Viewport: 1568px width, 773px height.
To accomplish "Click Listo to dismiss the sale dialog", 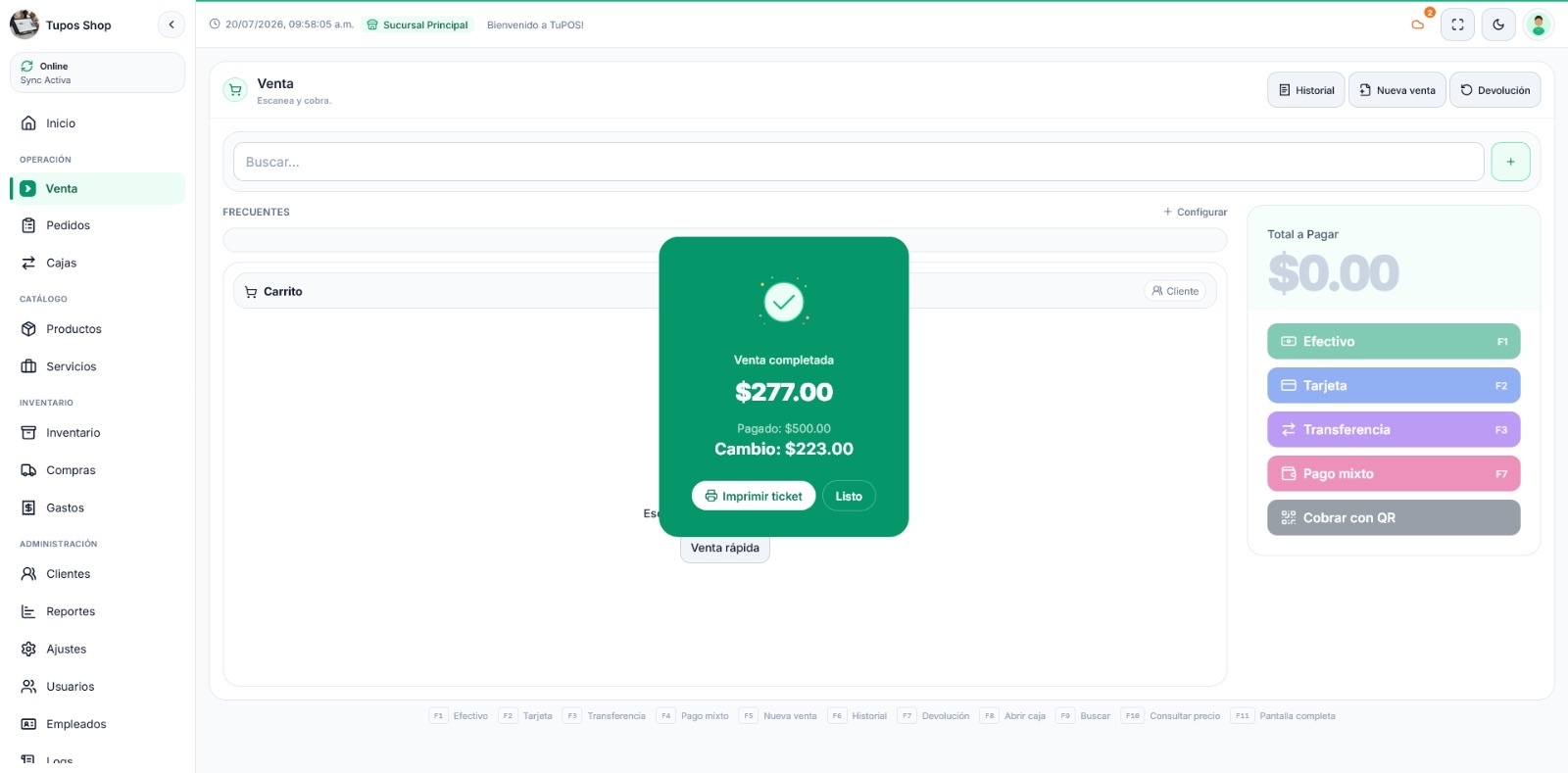I will pos(849,496).
